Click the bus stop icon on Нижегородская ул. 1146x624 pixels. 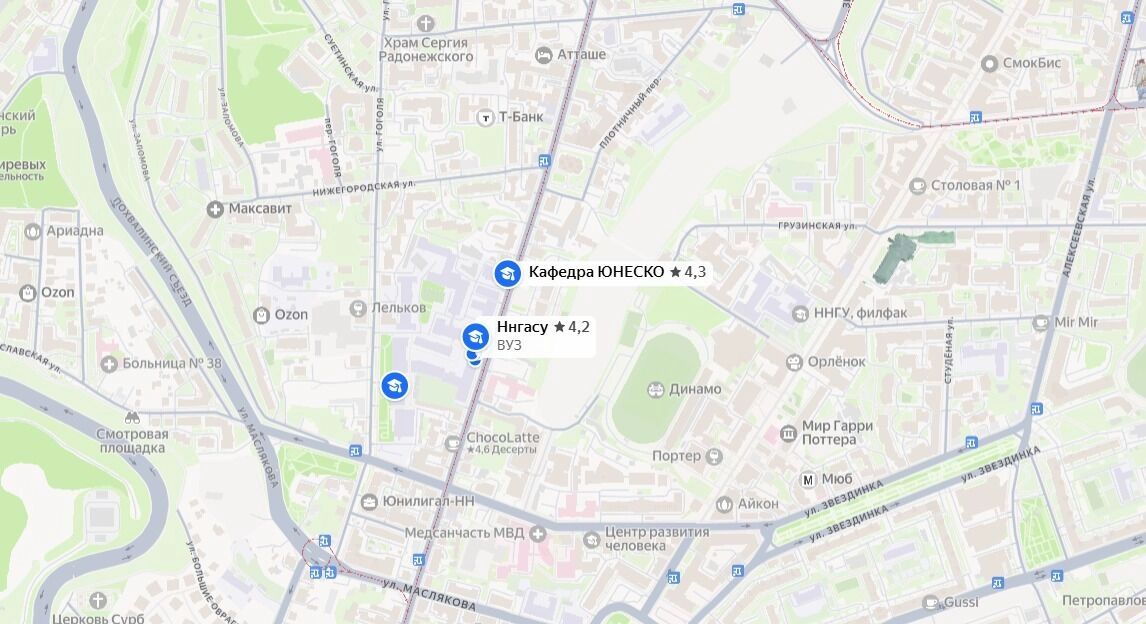pyautogui.click(x=544, y=161)
